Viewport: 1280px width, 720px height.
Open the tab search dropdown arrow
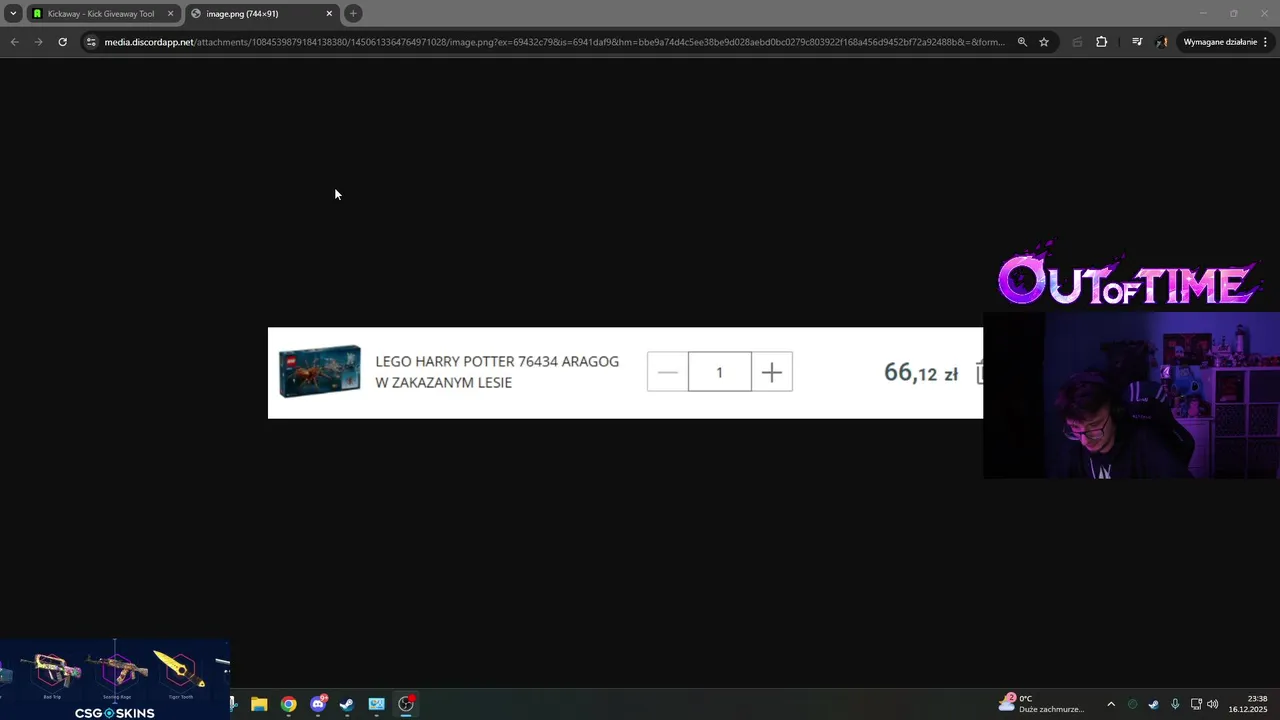pyautogui.click(x=13, y=14)
